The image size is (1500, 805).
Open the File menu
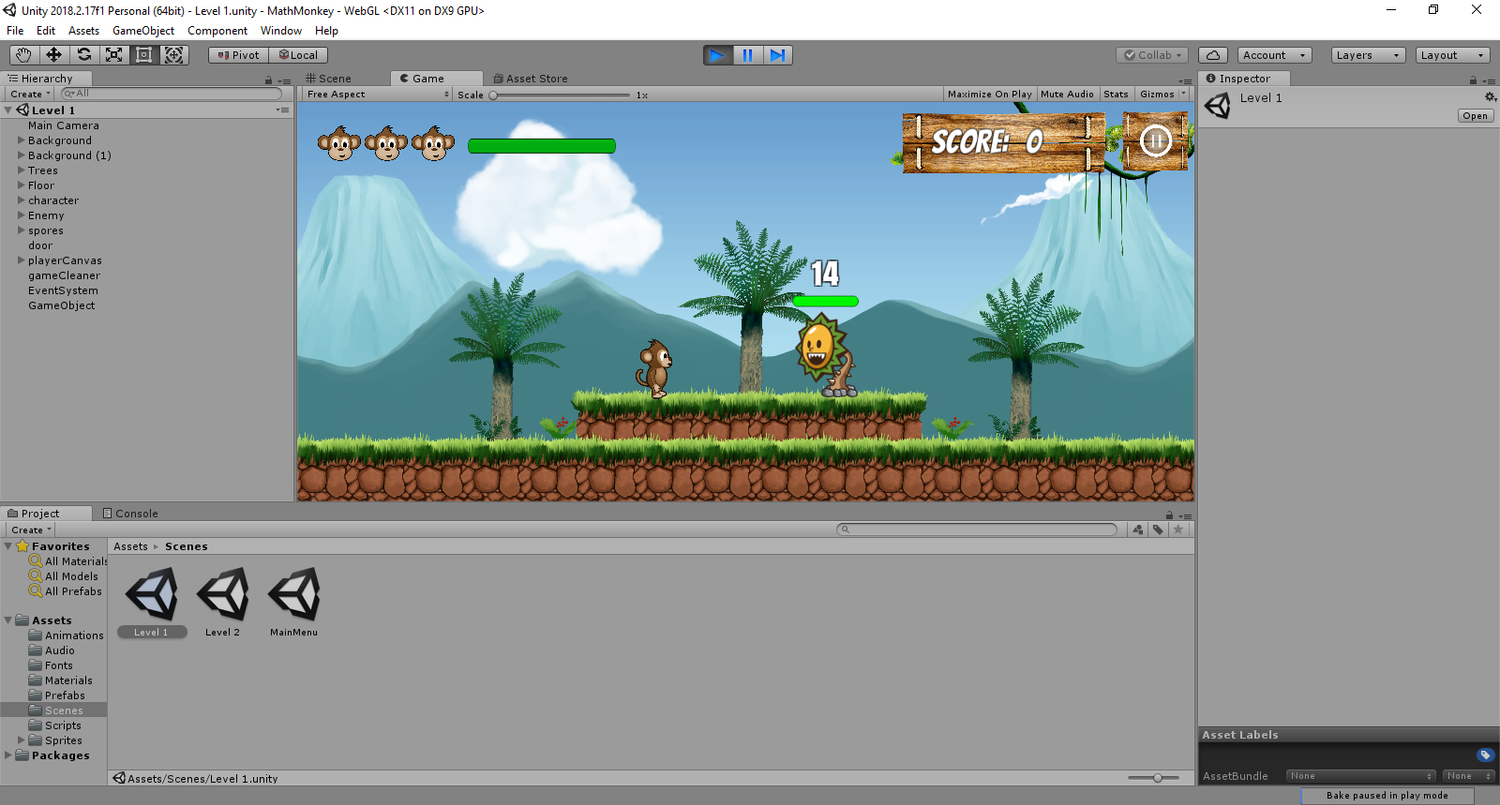[x=15, y=31]
